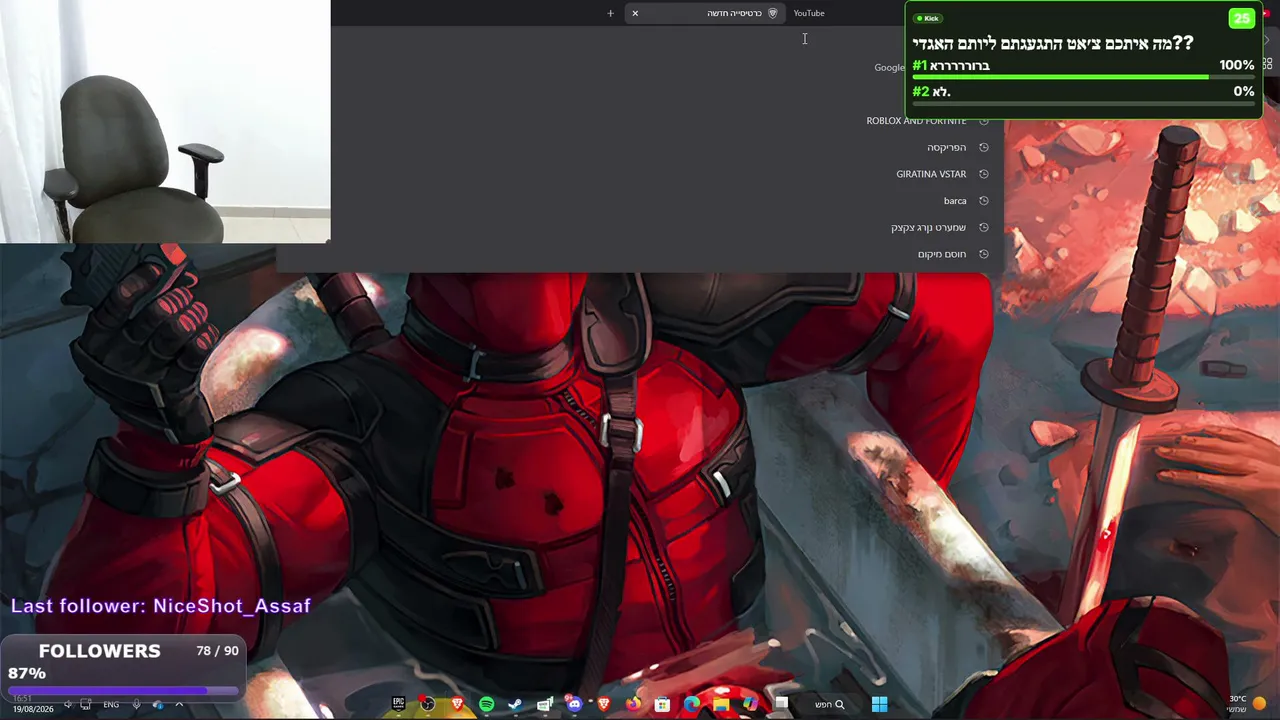Launch Spotify from the taskbar

486,704
